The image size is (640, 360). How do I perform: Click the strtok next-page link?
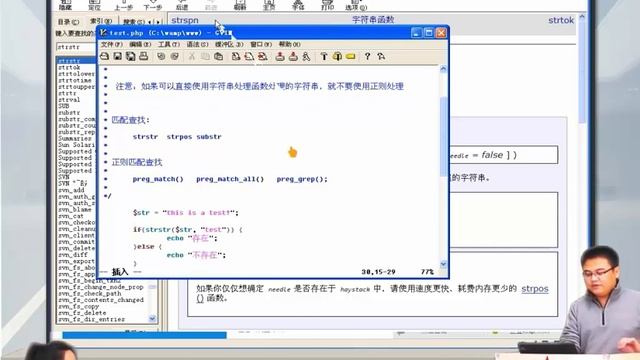[x=561, y=20]
